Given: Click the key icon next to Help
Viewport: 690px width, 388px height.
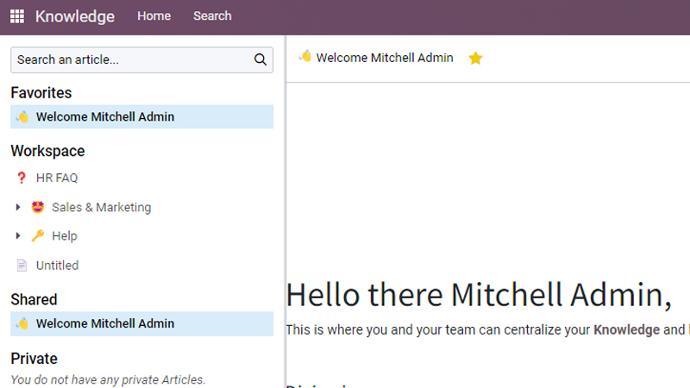Looking at the screenshot, I should [38, 236].
